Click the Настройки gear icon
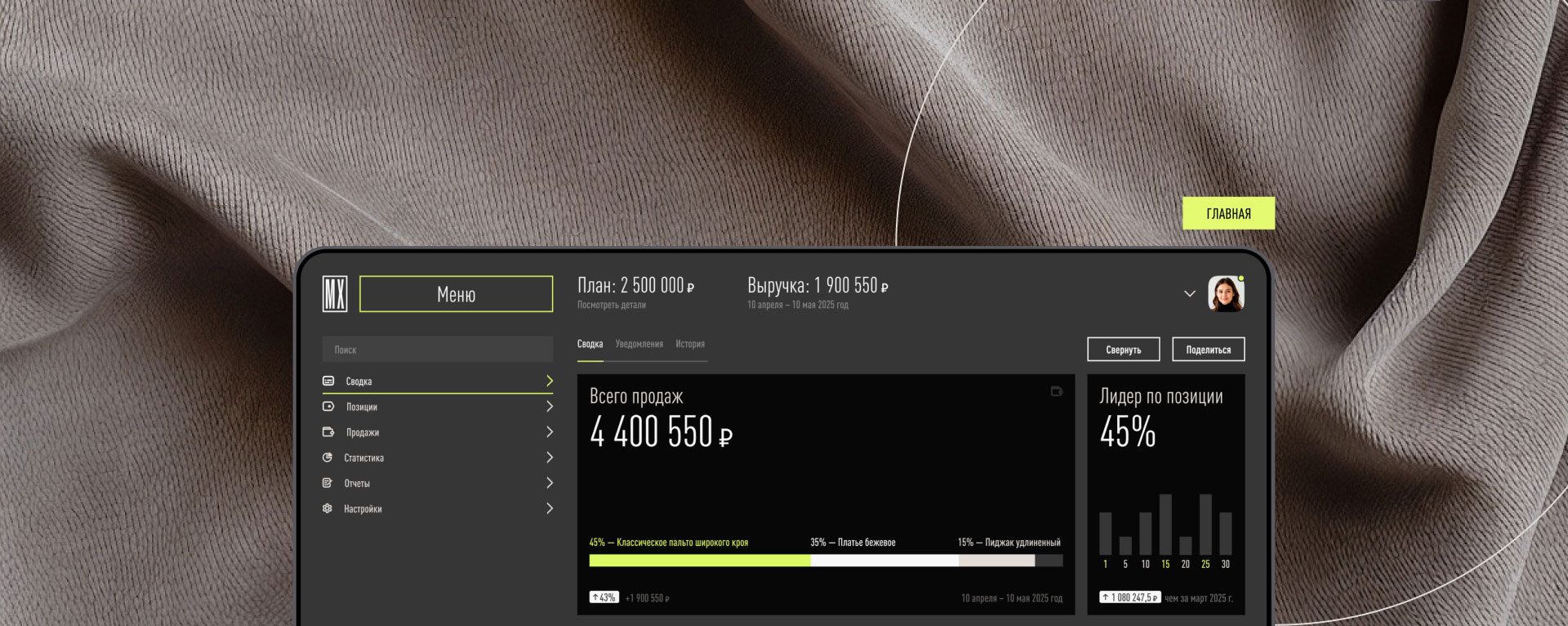The image size is (1568, 626). point(327,508)
